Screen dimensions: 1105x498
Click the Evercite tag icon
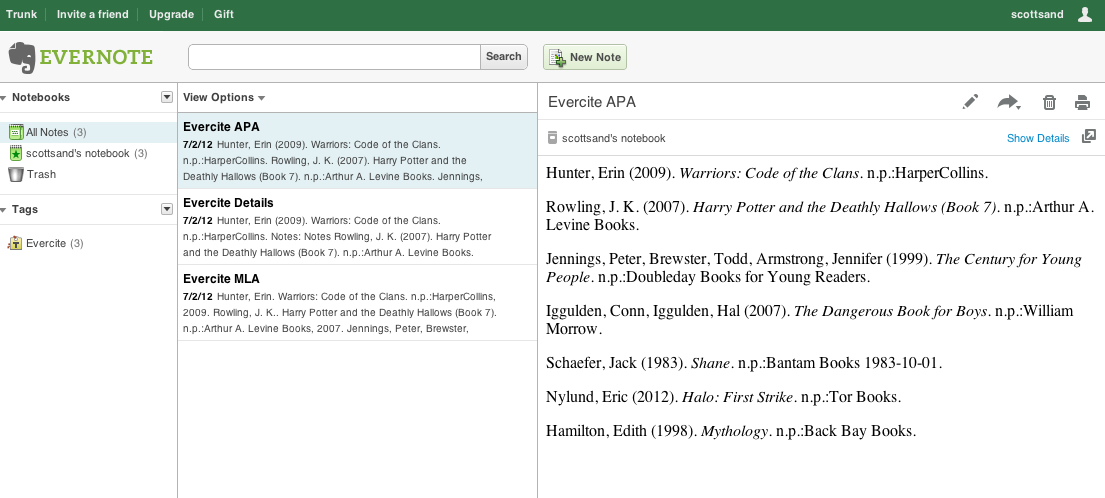pyautogui.click(x=15, y=244)
